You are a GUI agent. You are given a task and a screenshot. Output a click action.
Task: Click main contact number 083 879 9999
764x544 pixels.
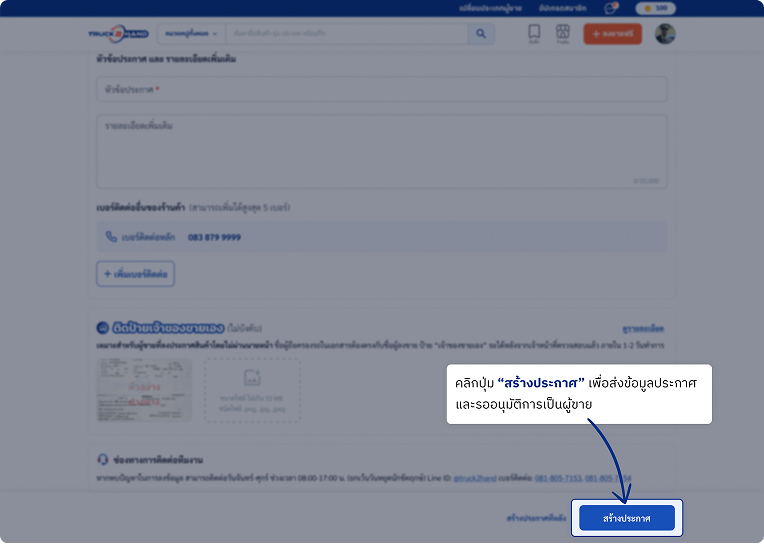[x=214, y=237]
